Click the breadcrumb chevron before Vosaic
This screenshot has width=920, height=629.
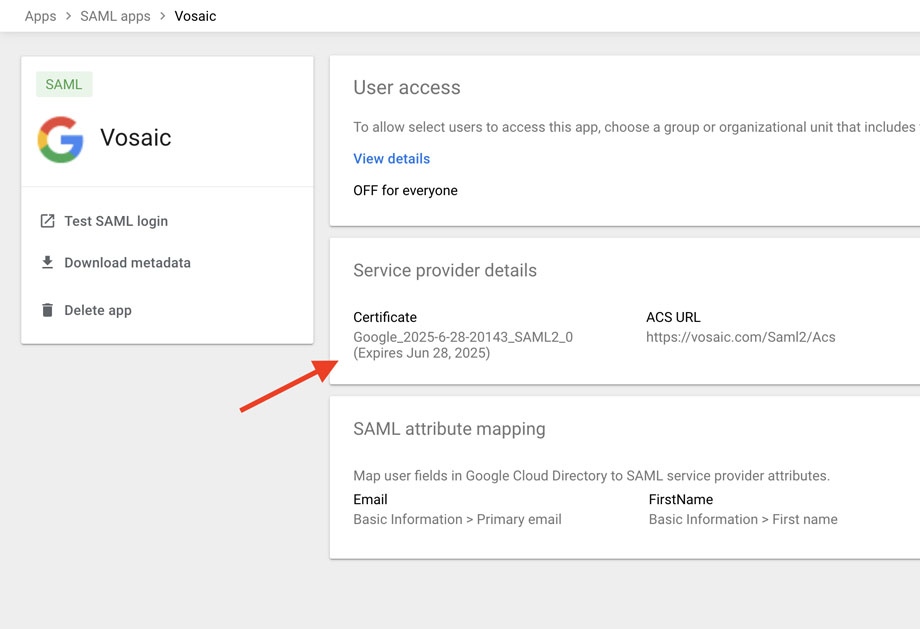[163, 16]
